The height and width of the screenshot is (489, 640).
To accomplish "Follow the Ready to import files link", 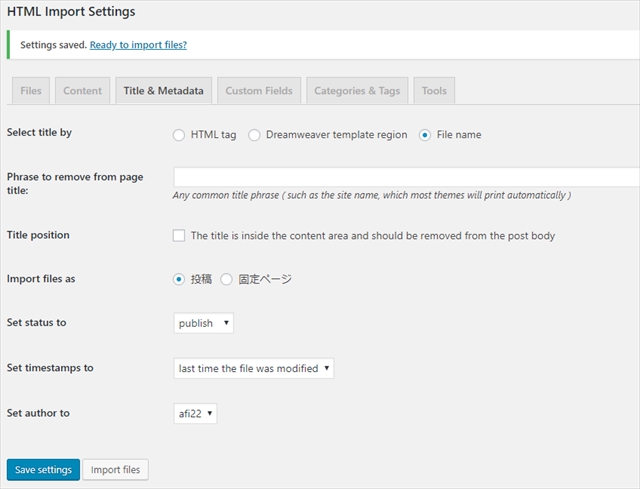I will (138, 45).
